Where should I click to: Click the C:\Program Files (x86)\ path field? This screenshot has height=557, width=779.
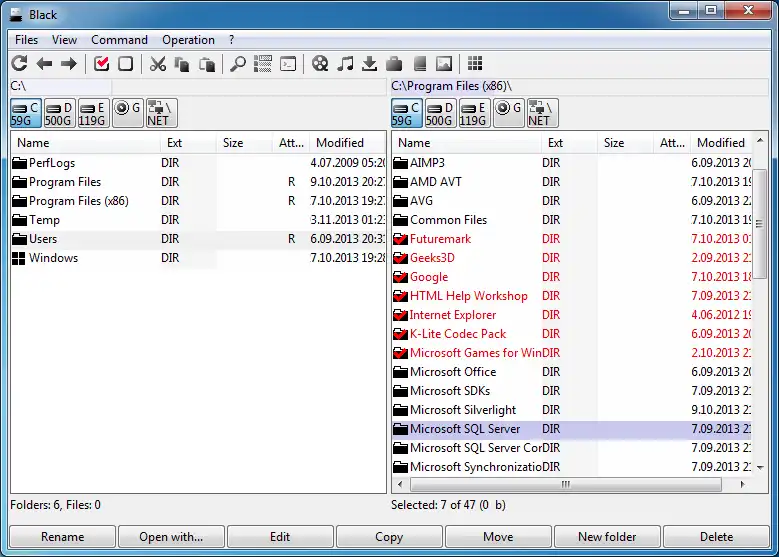[579, 86]
